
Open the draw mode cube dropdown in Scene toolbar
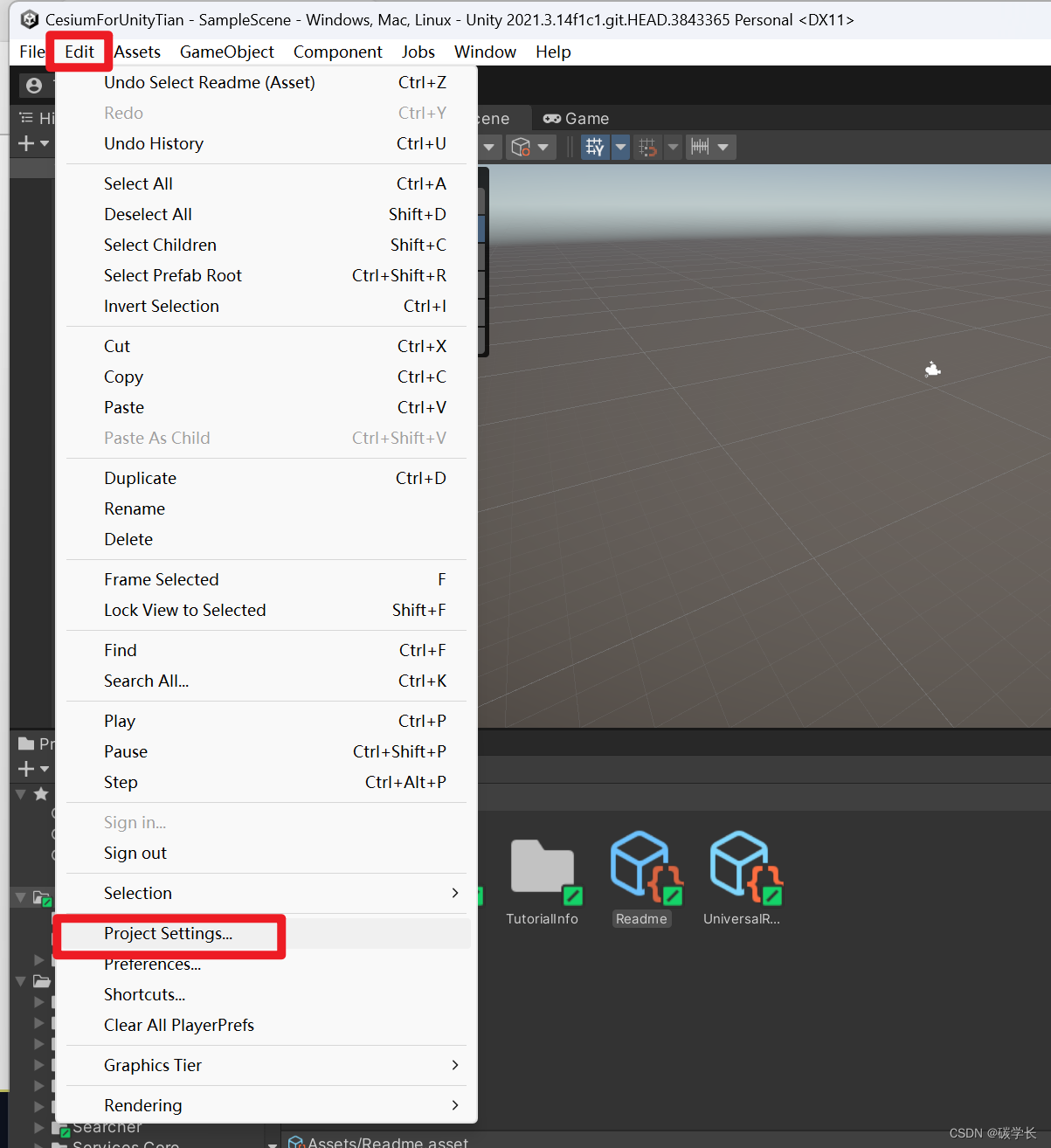tap(530, 147)
